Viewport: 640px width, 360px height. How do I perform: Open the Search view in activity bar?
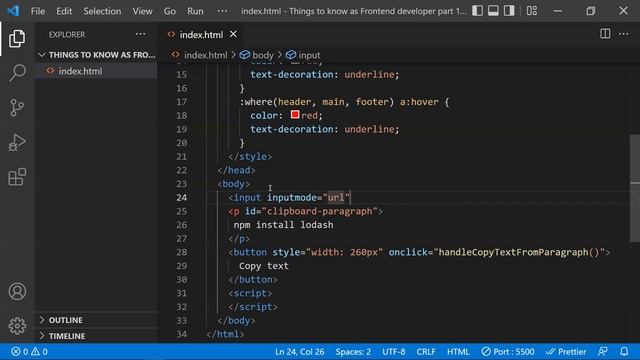click(17, 73)
